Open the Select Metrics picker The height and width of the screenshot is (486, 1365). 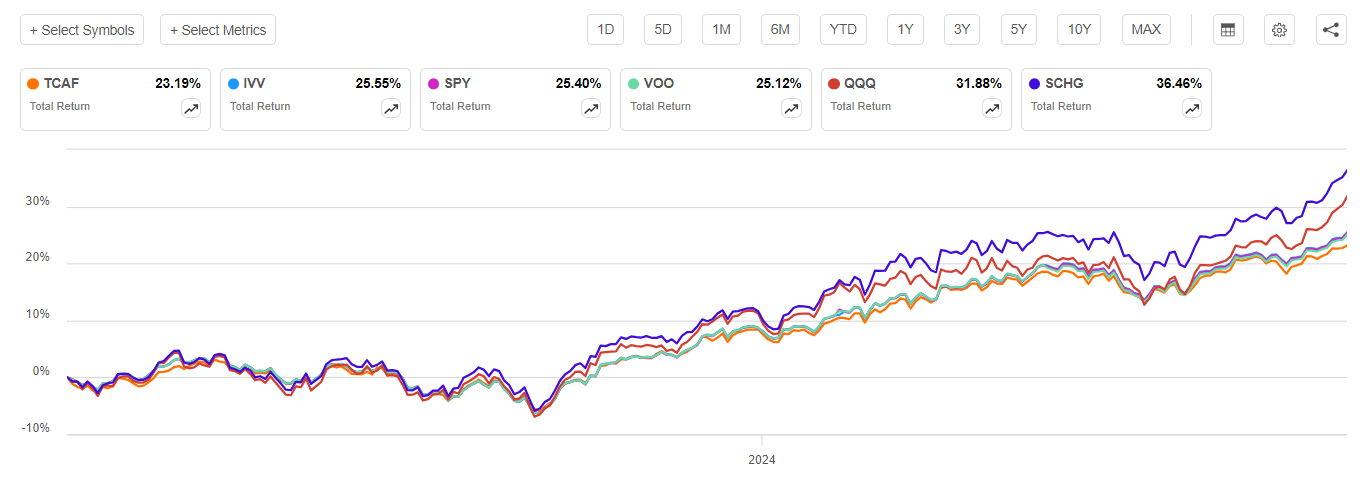pyautogui.click(x=218, y=30)
